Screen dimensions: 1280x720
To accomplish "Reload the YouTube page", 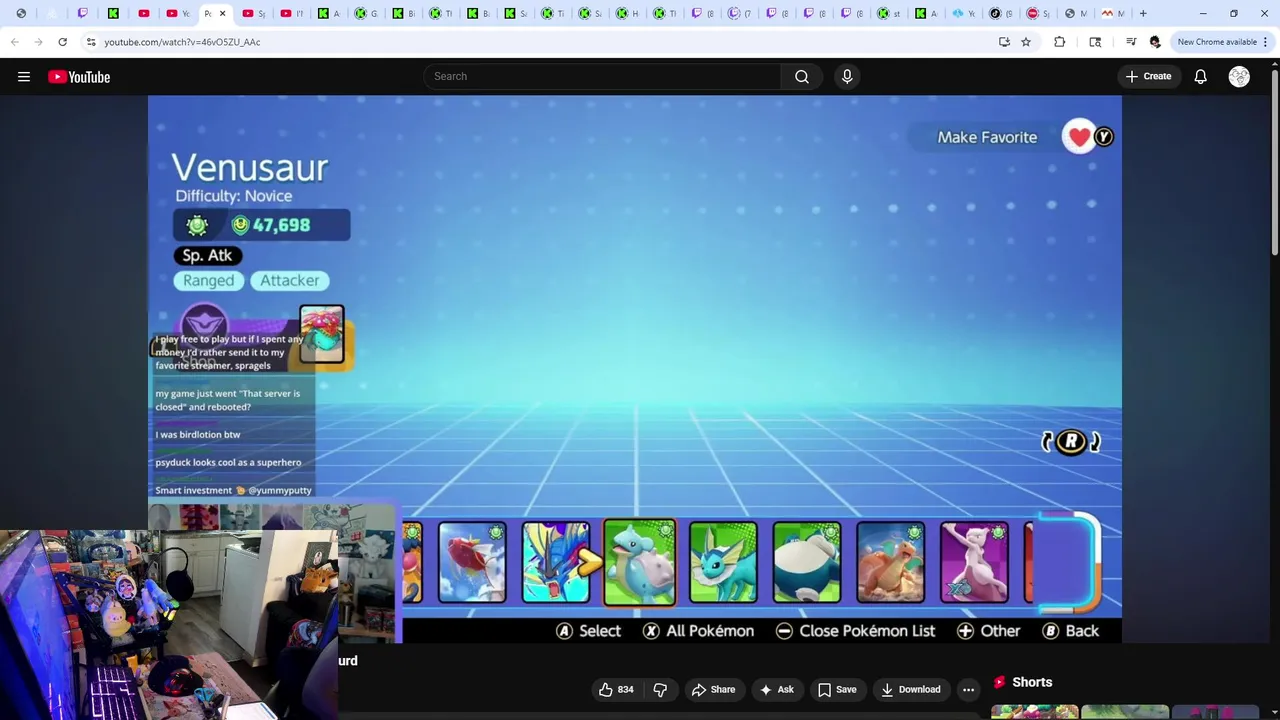I will tap(62, 42).
